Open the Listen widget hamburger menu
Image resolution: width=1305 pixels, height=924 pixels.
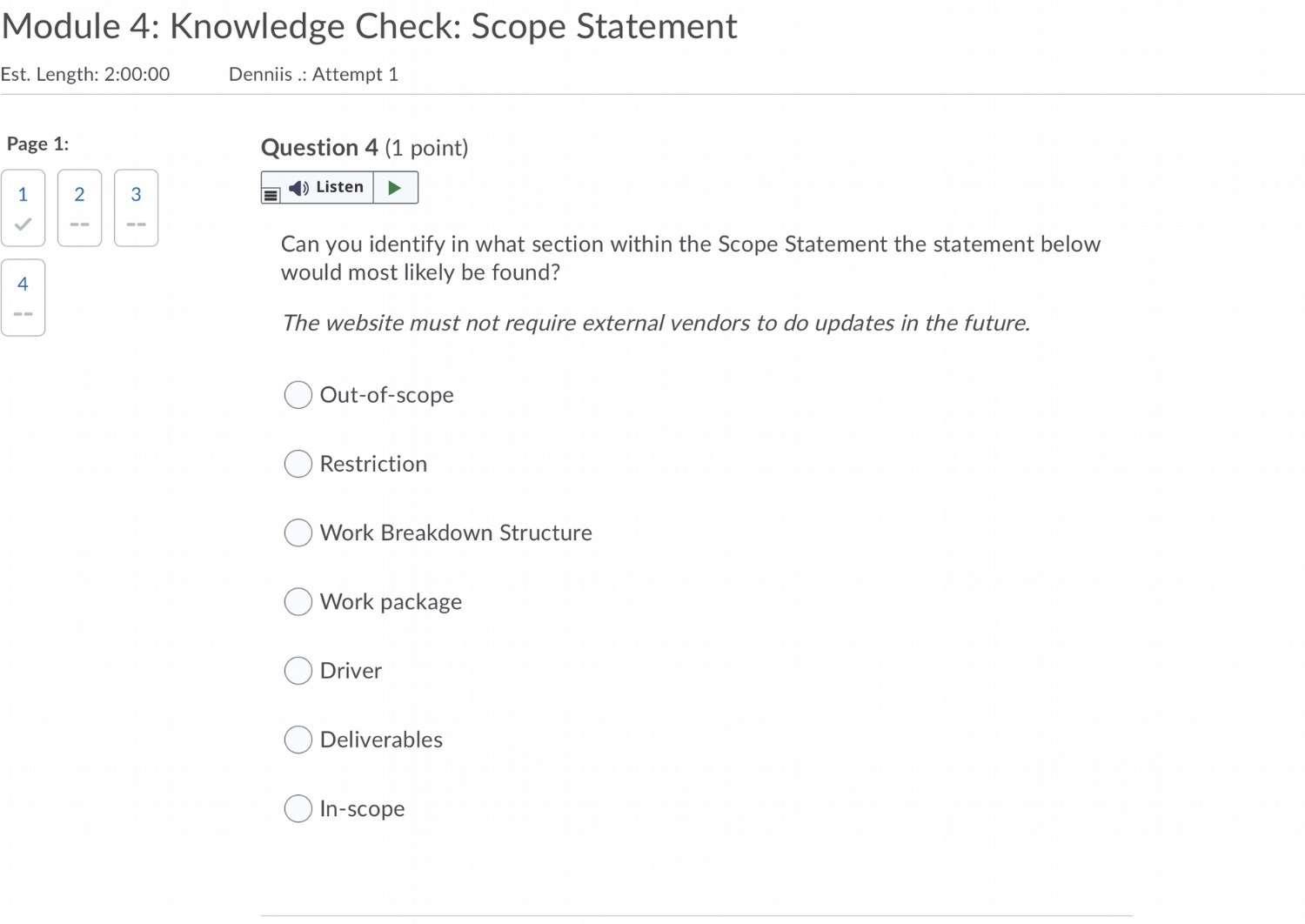[271, 193]
